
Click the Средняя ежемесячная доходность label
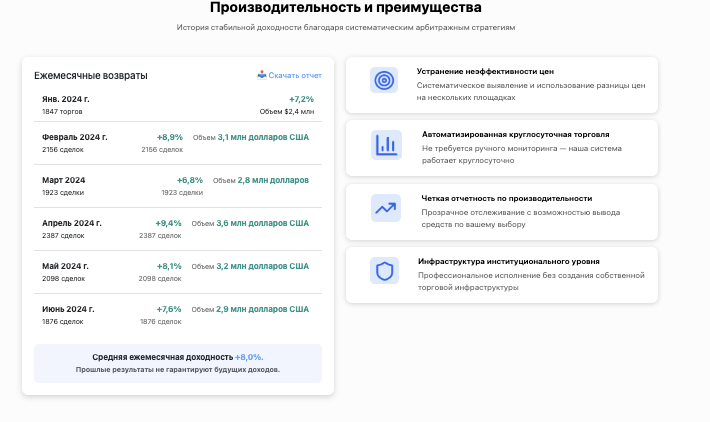(163, 357)
